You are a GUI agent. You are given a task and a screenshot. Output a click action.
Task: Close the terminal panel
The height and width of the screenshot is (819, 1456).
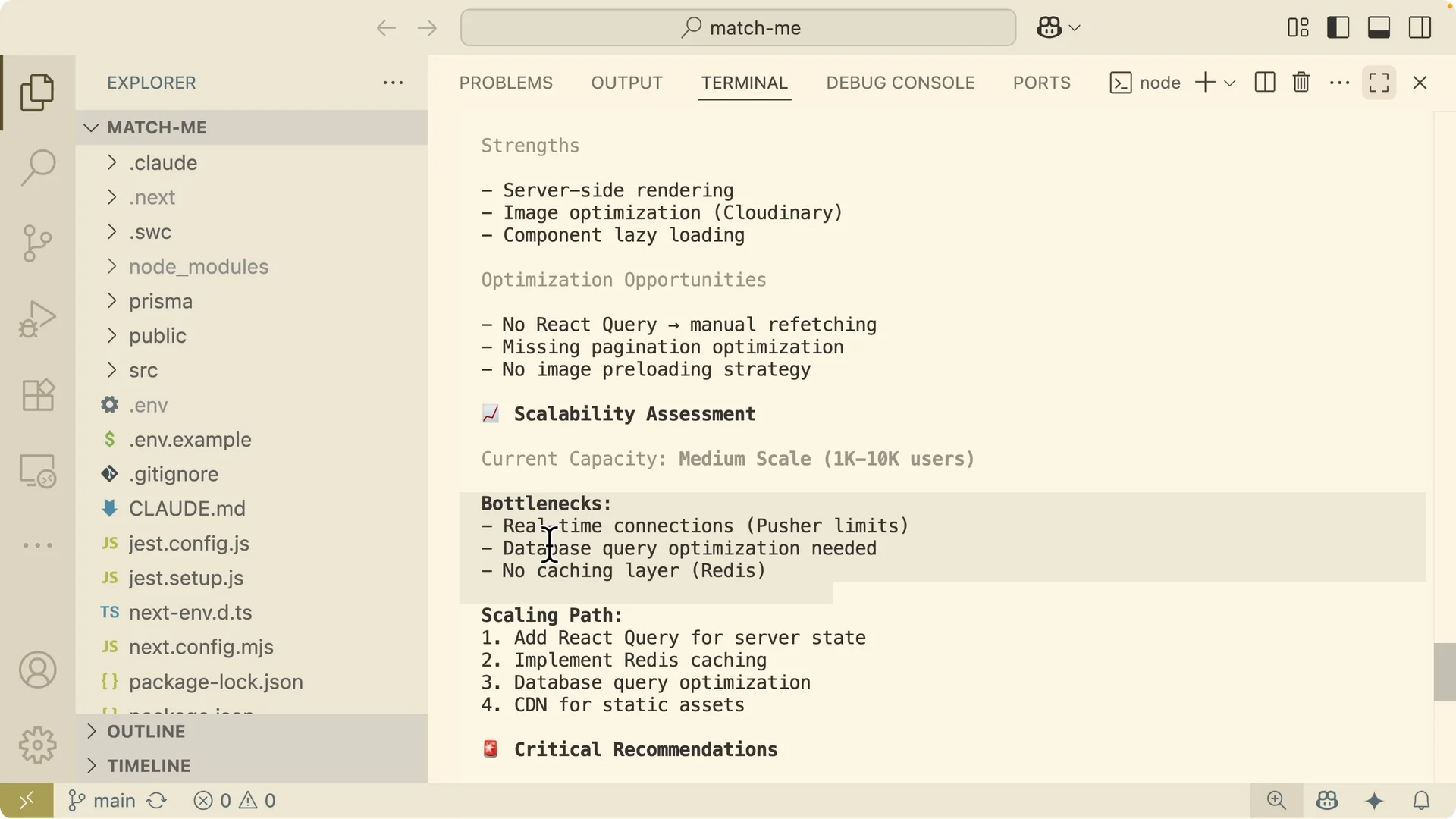[1420, 83]
